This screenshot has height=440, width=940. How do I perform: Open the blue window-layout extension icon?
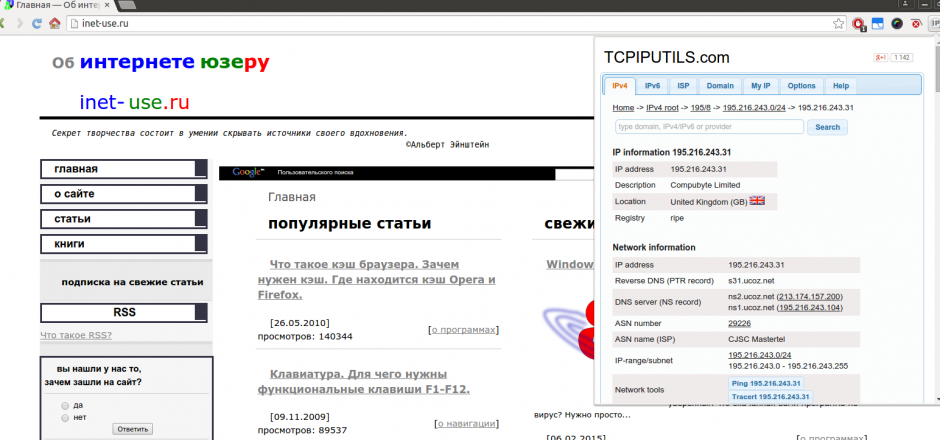pyautogui.click(x=877, y=24)
